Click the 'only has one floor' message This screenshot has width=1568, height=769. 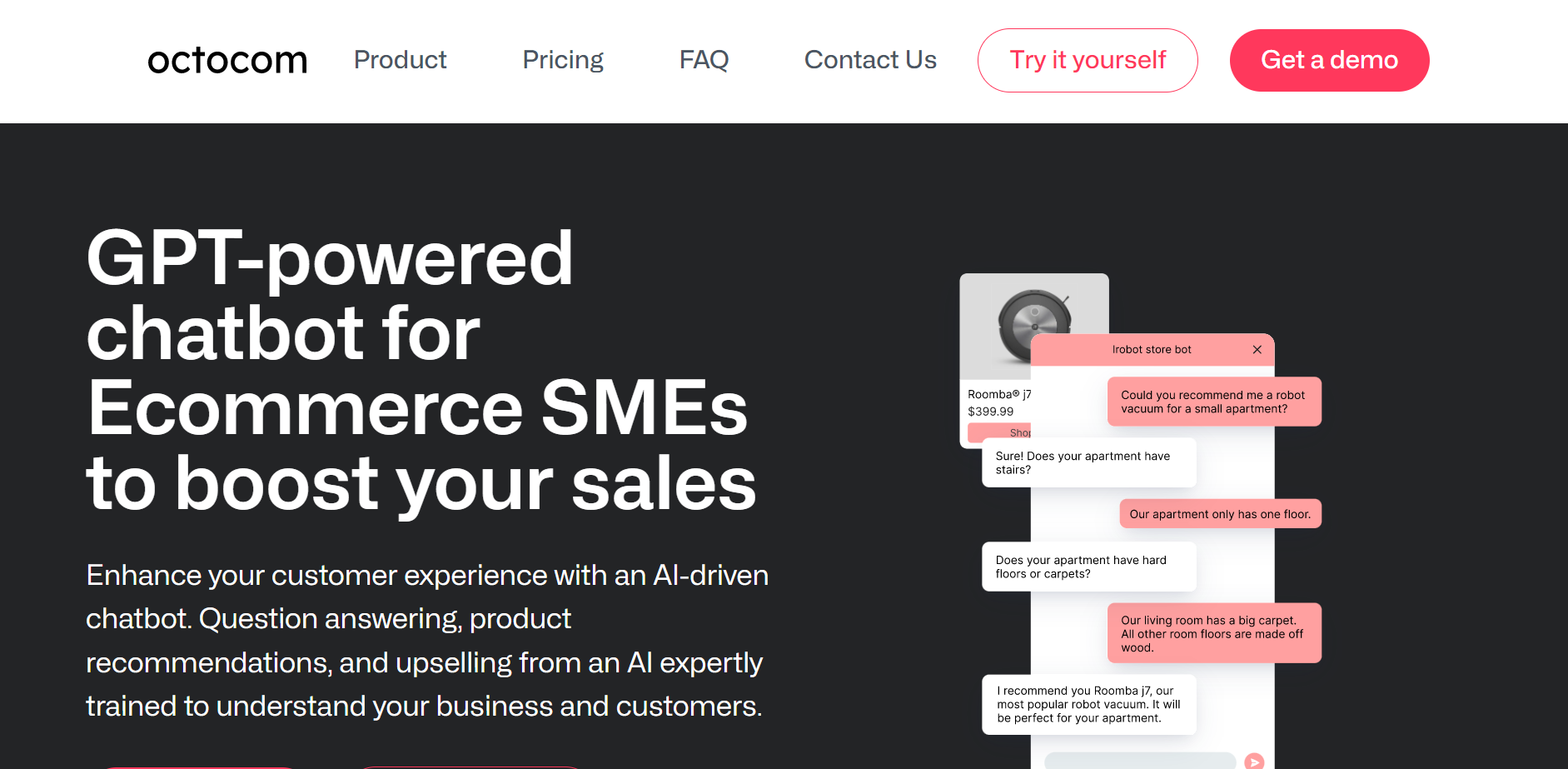tap(1220, 514)
